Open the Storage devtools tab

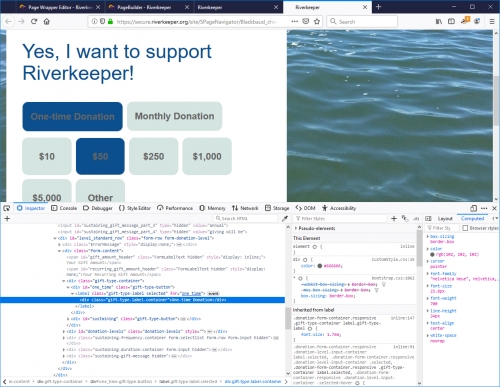[x=277, y=208]
